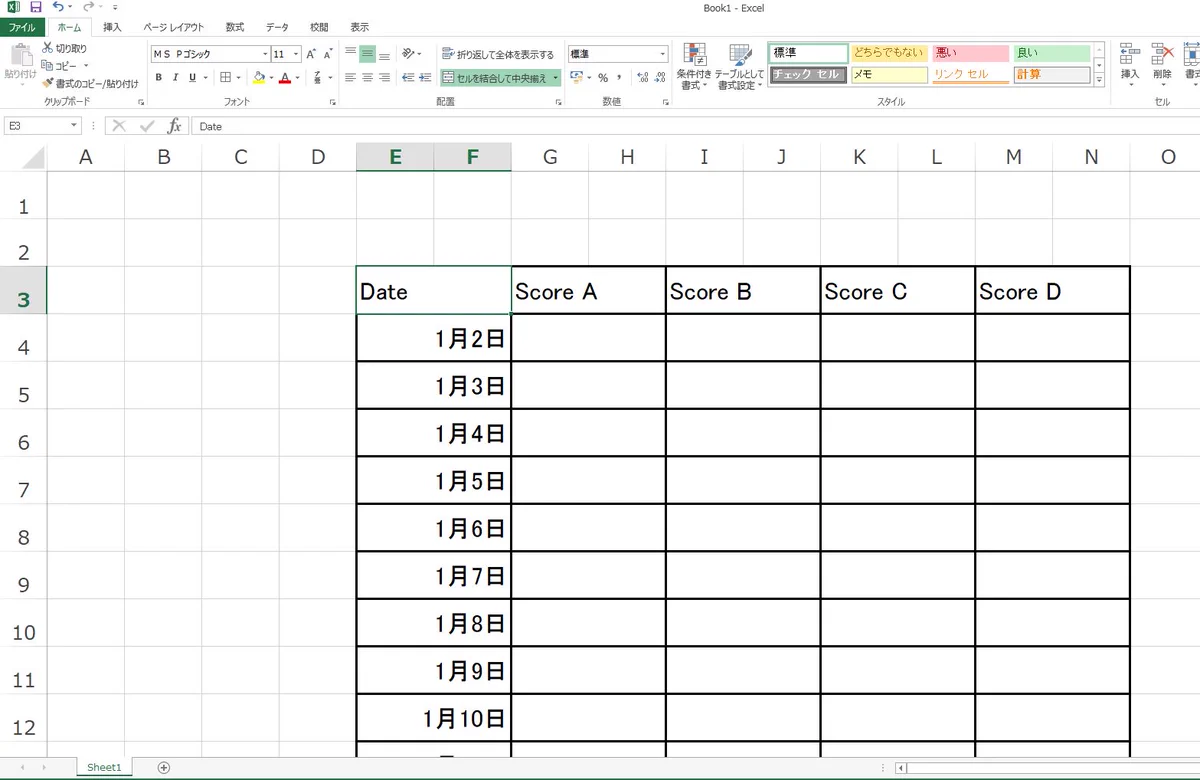Image resolution: width=1200 pixels, height=780 pixels.
Task: Apply cell borders icon
Action: coord(225,77)
